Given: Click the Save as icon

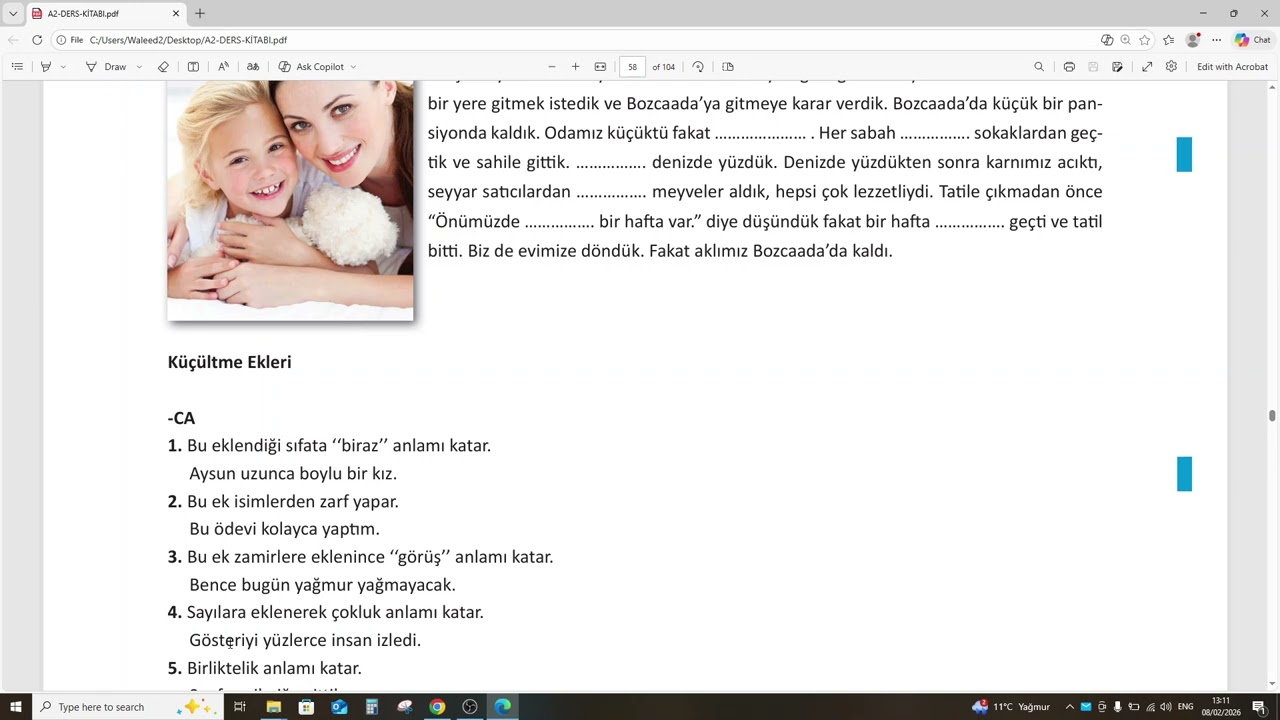Looking at the screenshot, I should coord(1117,67).
